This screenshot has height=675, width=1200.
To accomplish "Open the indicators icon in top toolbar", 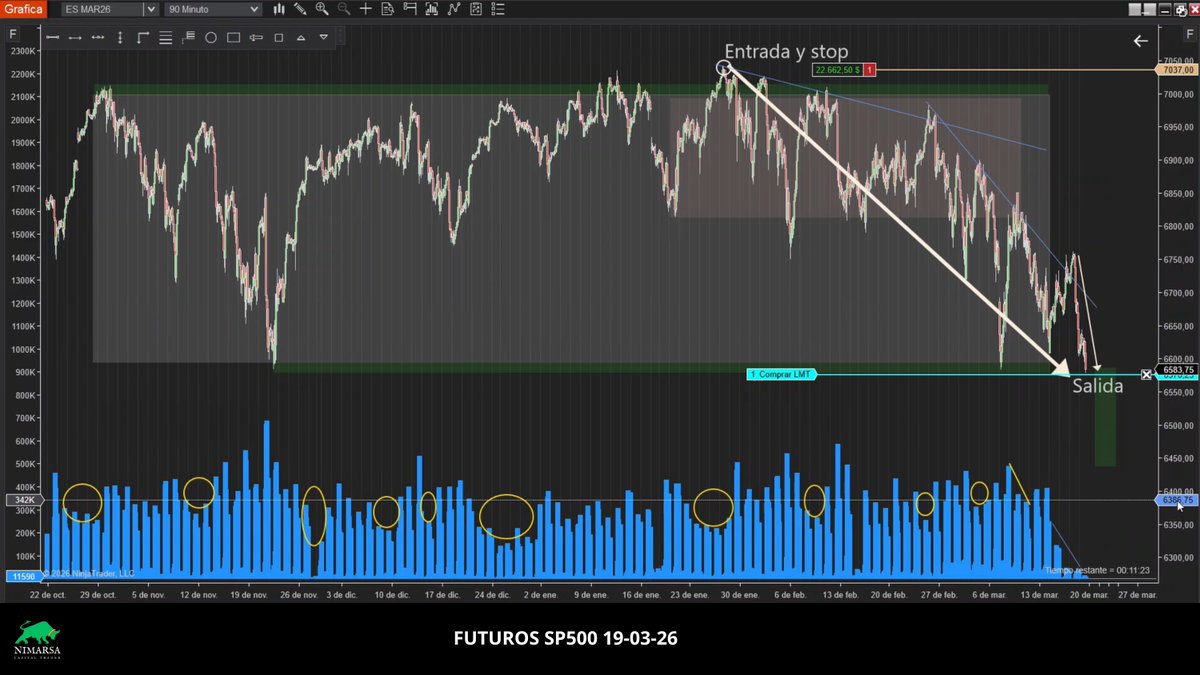I will tap(432, 9).
